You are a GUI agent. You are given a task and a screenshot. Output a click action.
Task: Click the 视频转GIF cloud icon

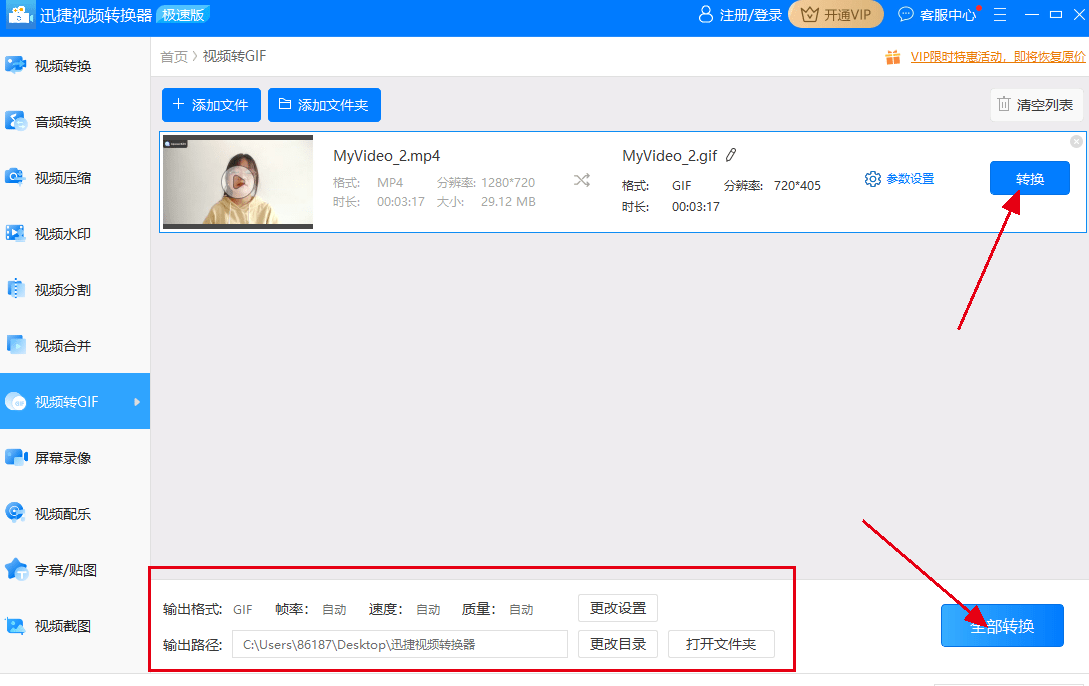(x=15, y=401)
